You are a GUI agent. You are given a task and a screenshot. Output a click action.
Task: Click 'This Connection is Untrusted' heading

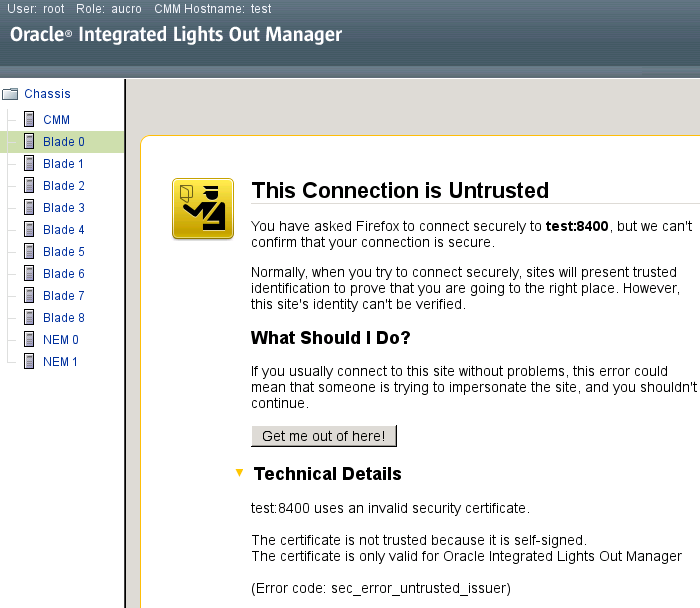tap(400, 191)
